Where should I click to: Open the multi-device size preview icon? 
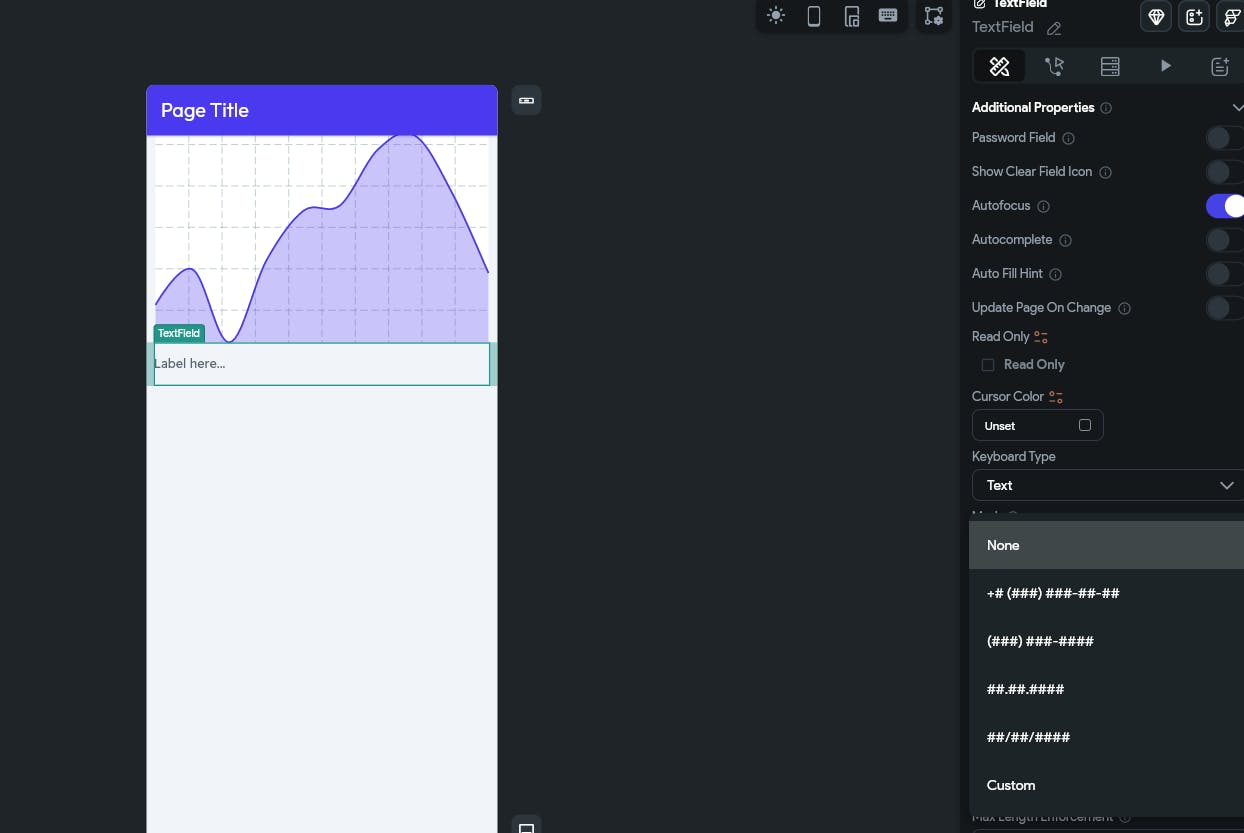click(x=851, y=16)
